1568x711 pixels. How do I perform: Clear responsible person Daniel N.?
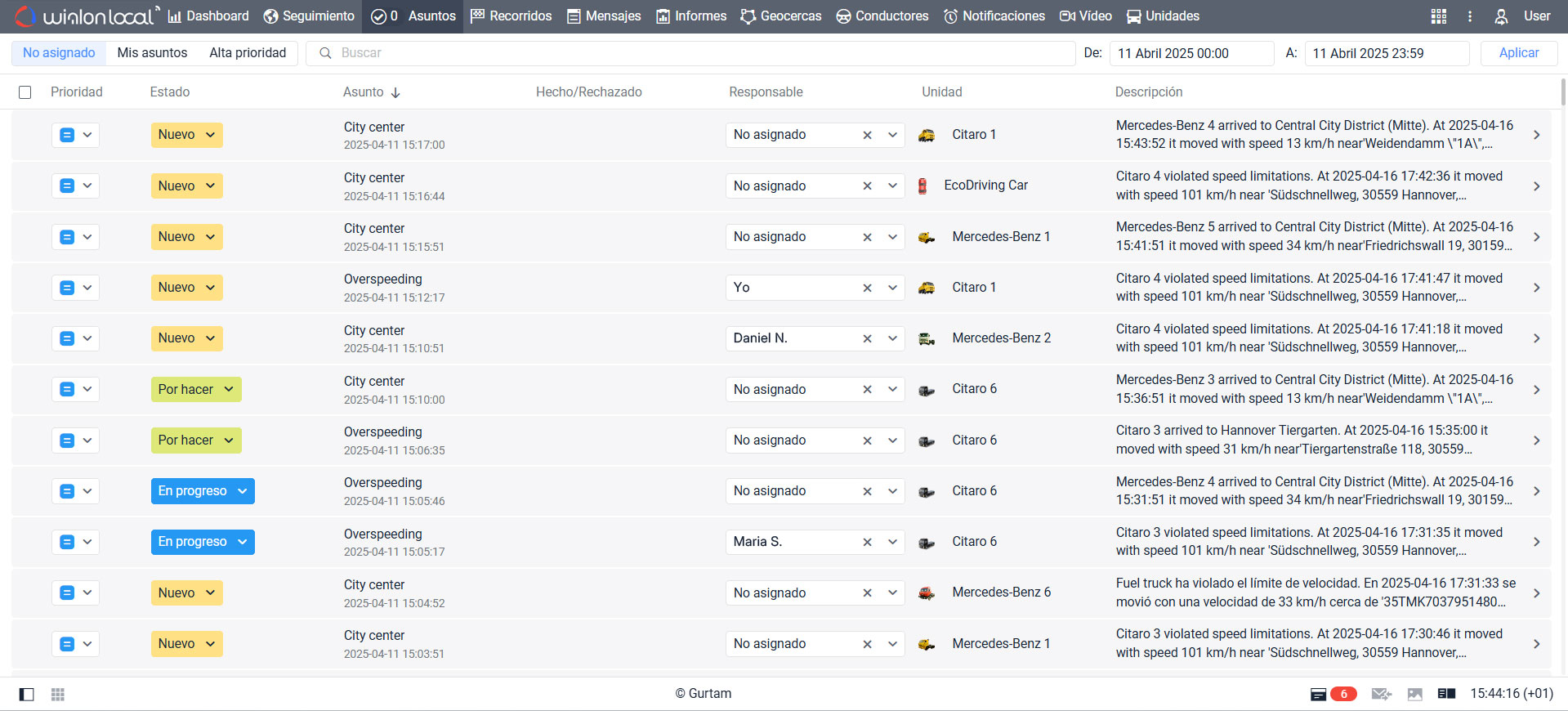coord(867,338)
